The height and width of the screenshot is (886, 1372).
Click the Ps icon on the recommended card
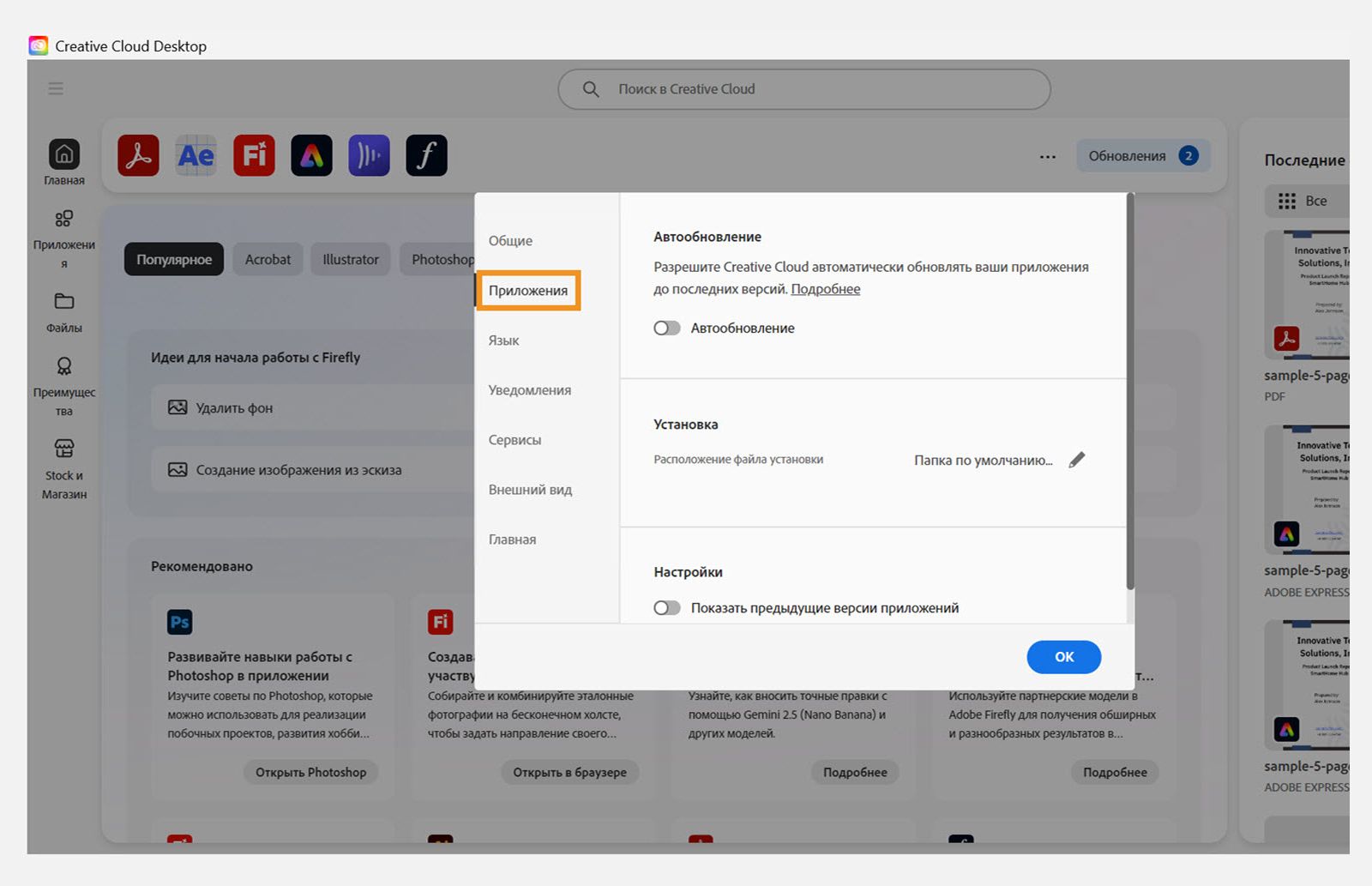[x=180, y=622]
